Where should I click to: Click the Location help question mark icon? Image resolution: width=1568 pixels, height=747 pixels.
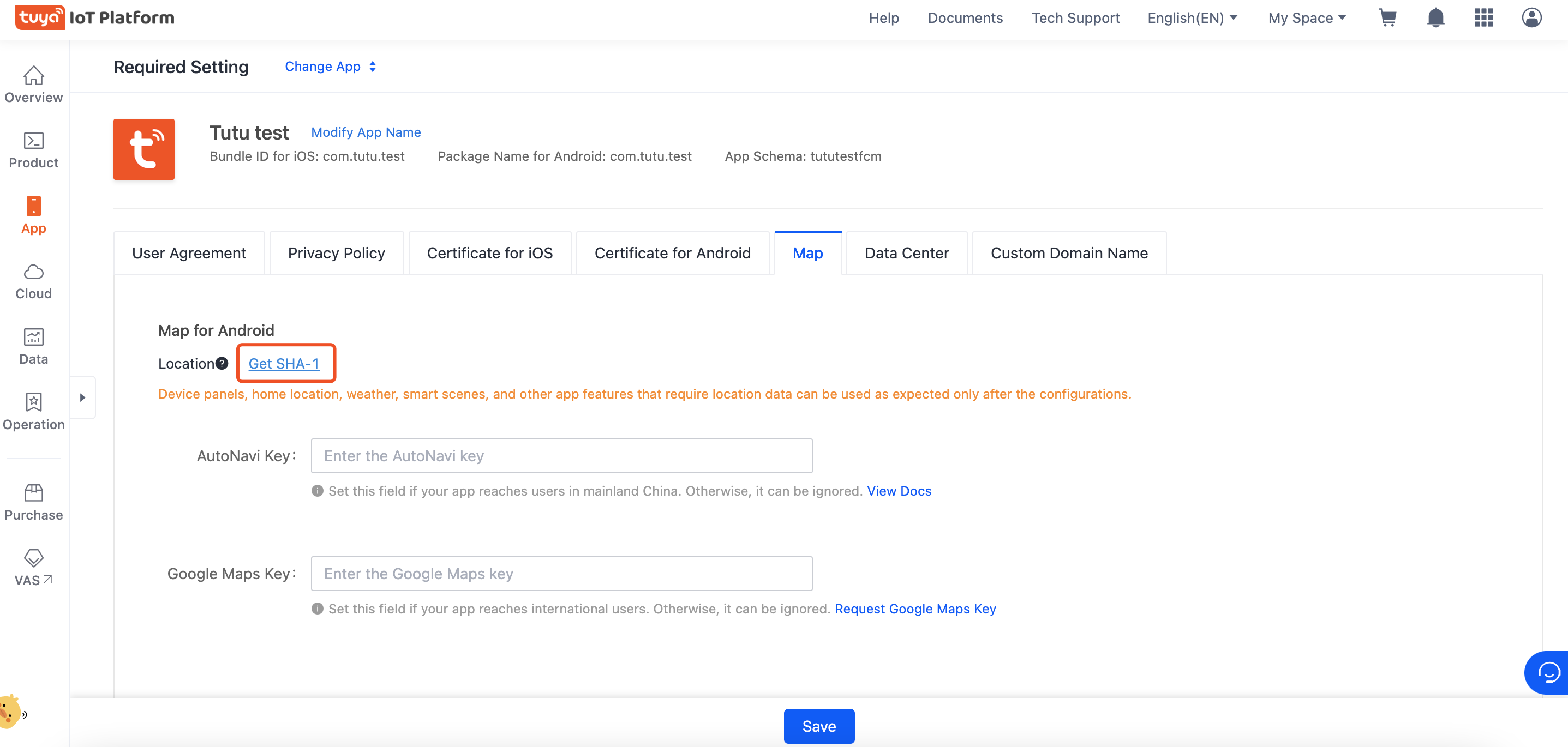coord(222,363)
